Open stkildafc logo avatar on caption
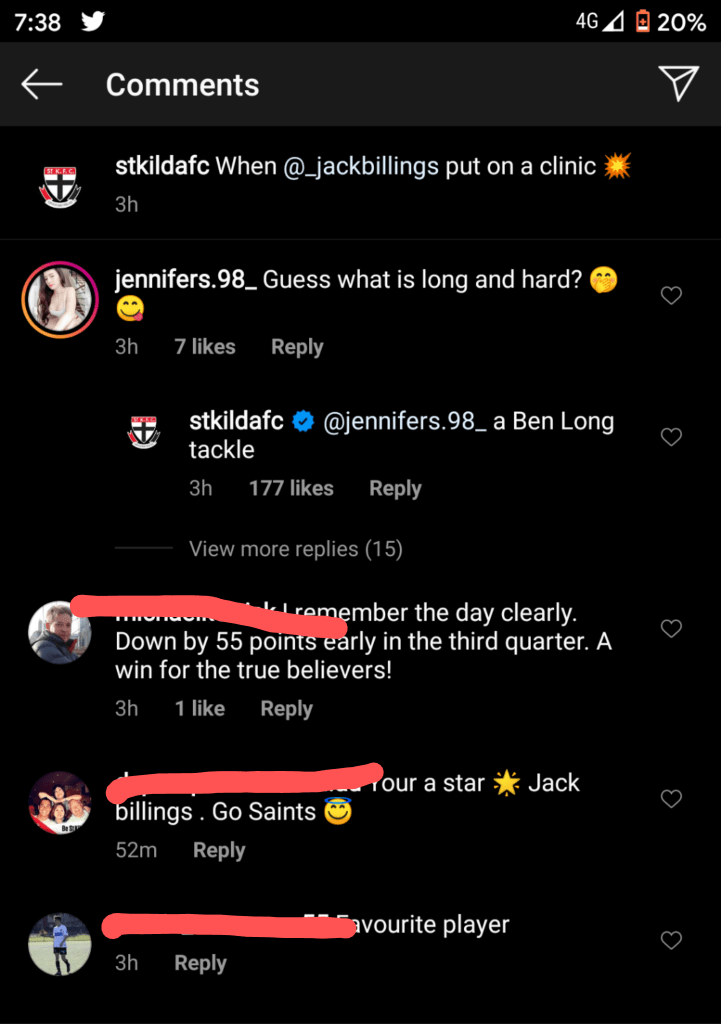721x1024 pixels. pos(60,184)
